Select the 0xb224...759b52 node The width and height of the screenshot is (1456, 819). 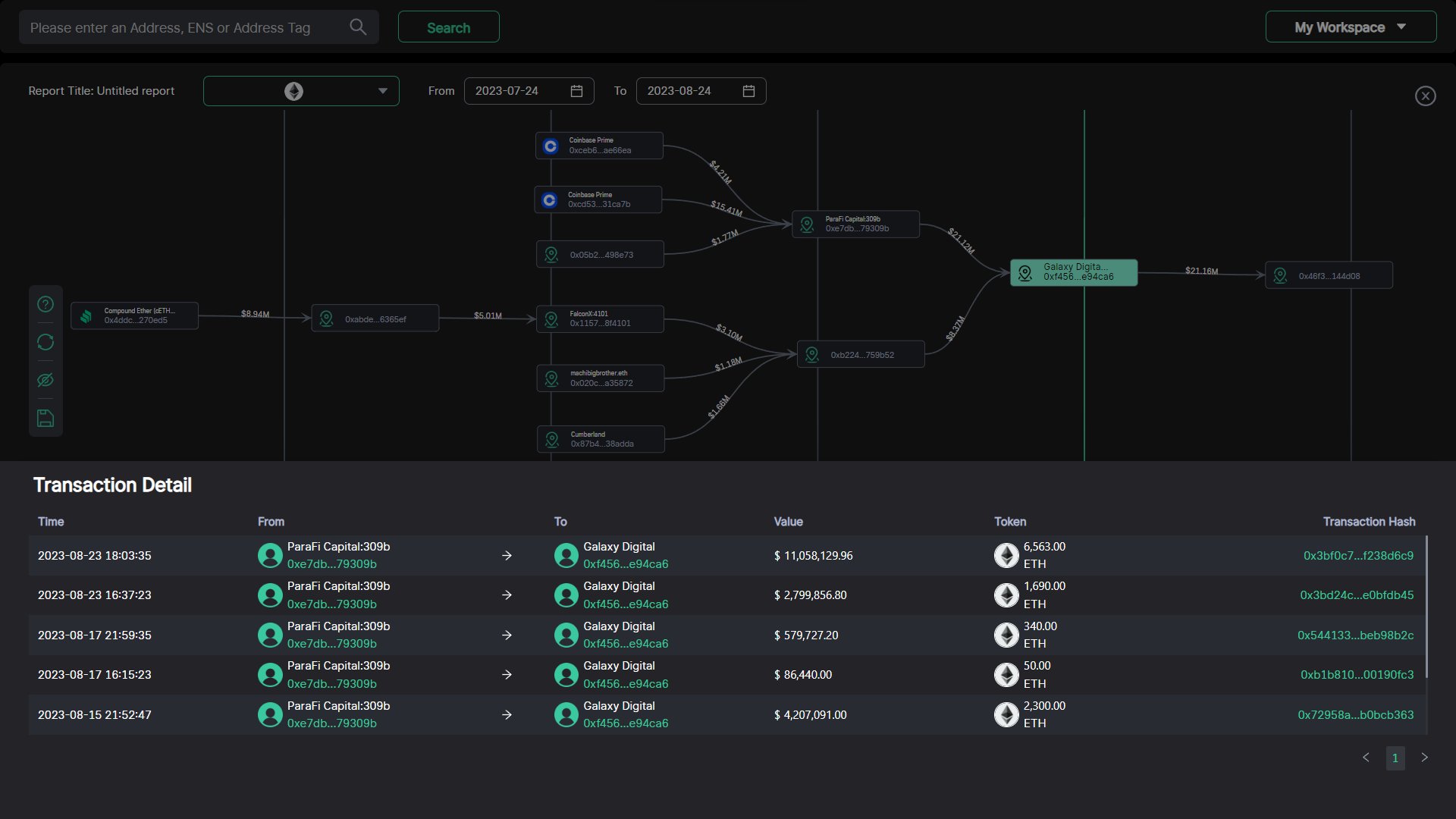[861, 354]
